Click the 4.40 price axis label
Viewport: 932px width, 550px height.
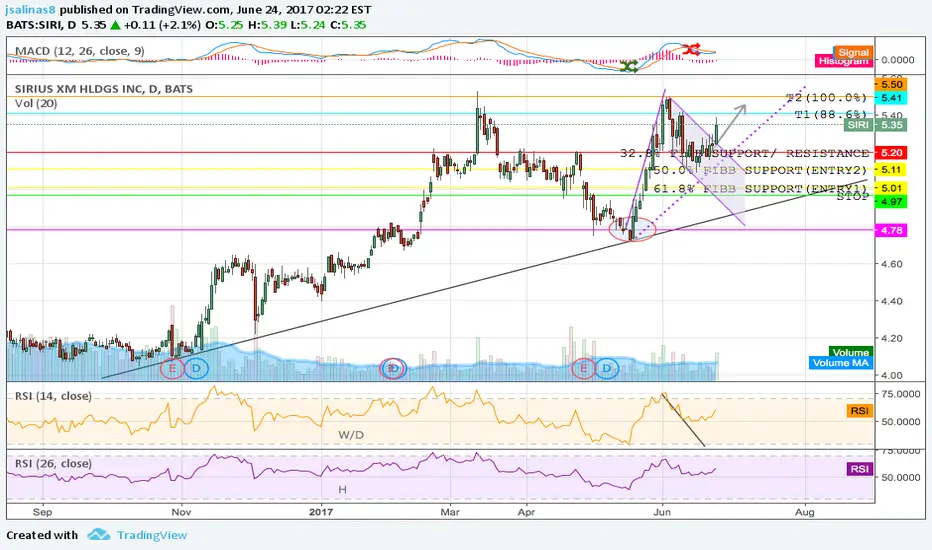pos(892,301)
